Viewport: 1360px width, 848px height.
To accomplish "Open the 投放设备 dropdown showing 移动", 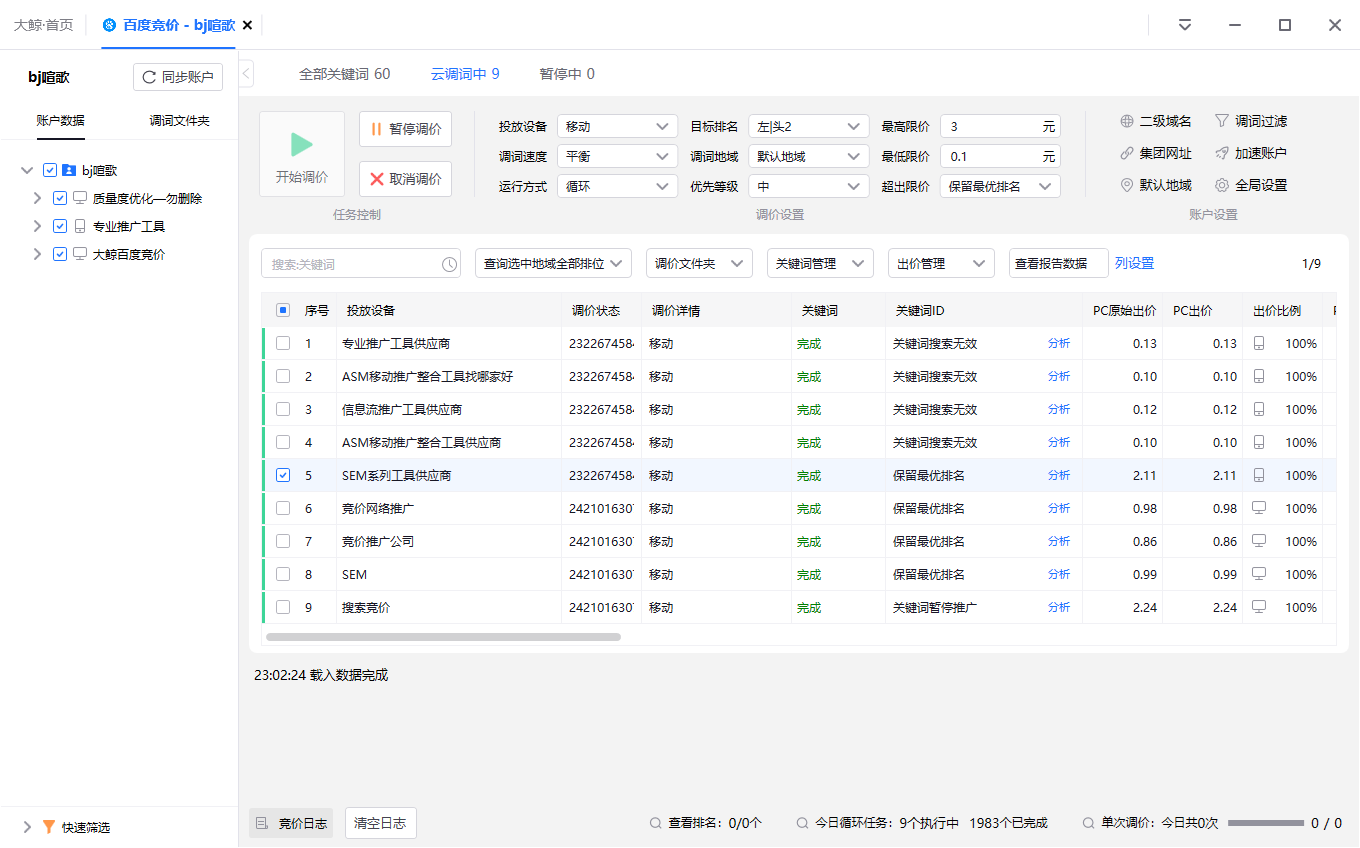I will point(618,126).
